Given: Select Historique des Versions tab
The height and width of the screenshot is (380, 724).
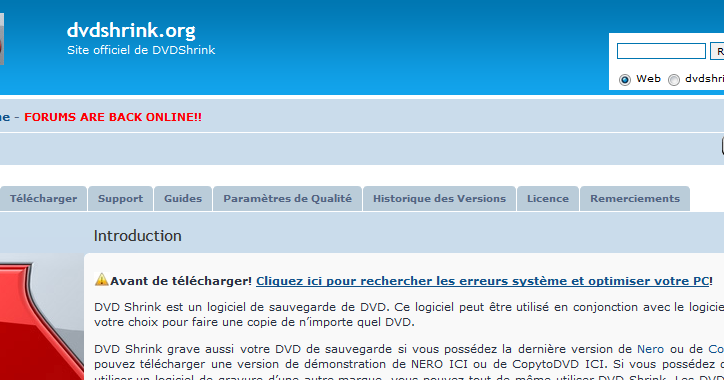Looking at the screenshot, I should (439, 199).
